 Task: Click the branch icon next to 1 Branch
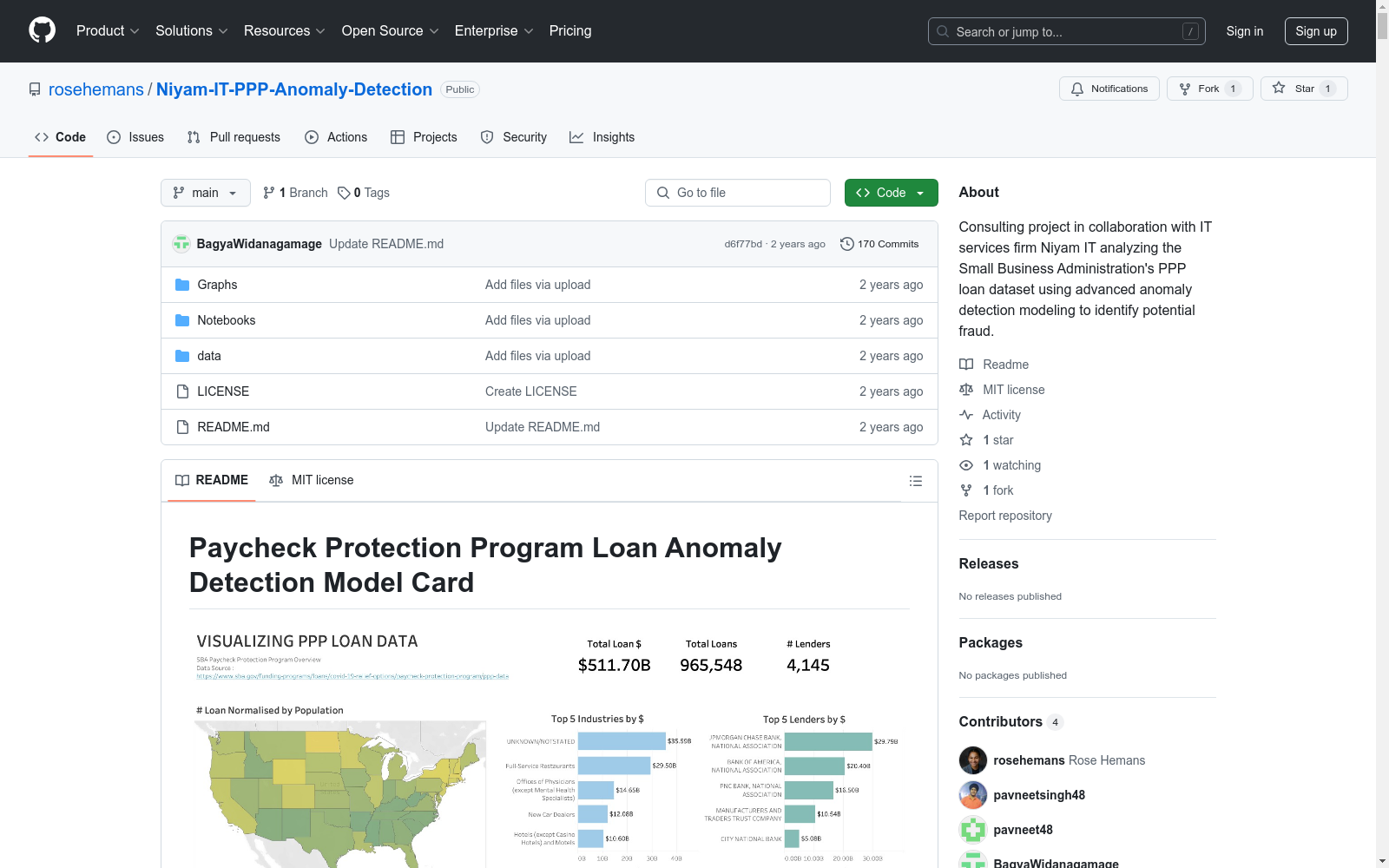269,193
